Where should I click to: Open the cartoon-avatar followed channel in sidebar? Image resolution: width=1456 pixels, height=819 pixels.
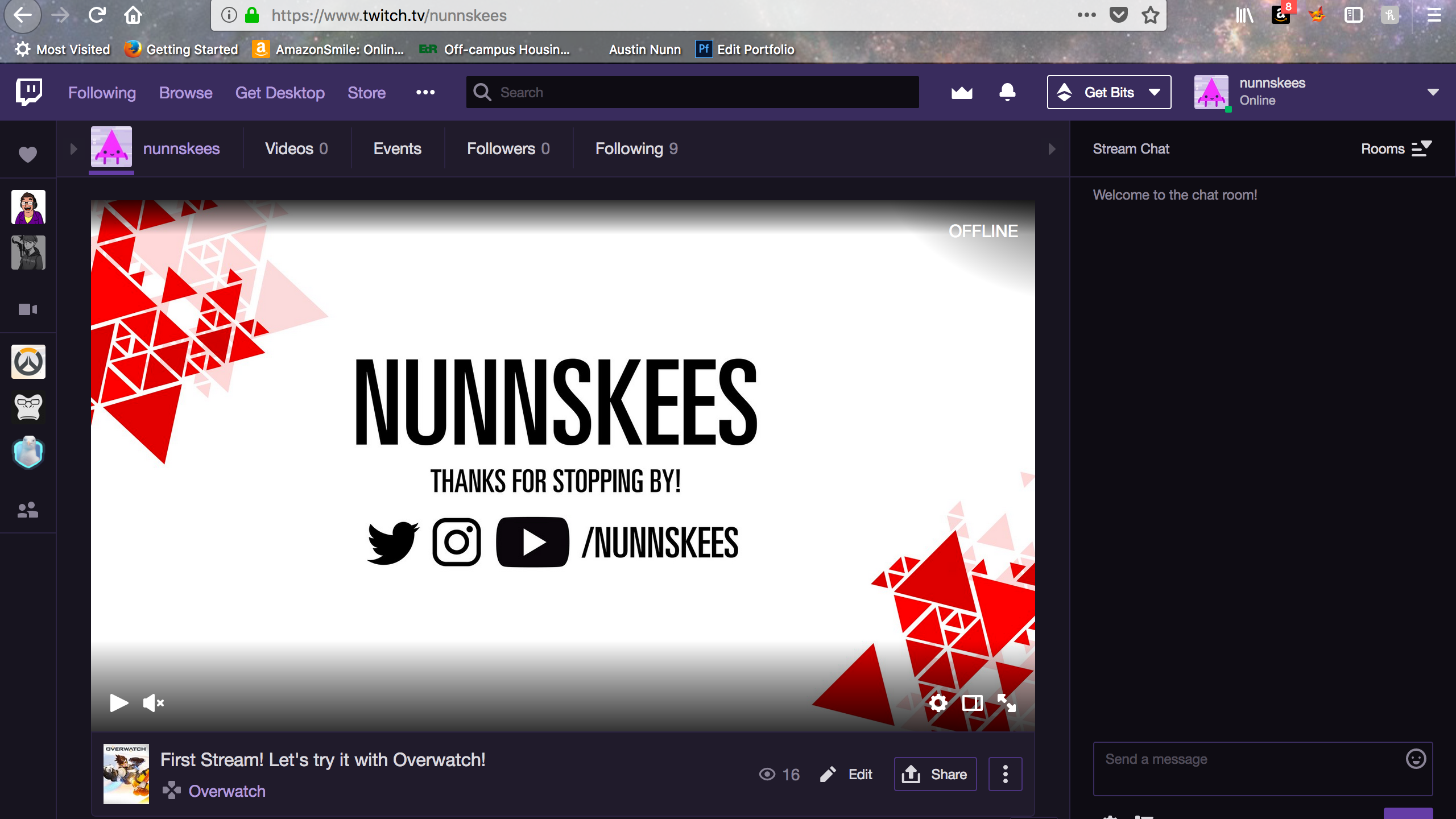[28, 207]
